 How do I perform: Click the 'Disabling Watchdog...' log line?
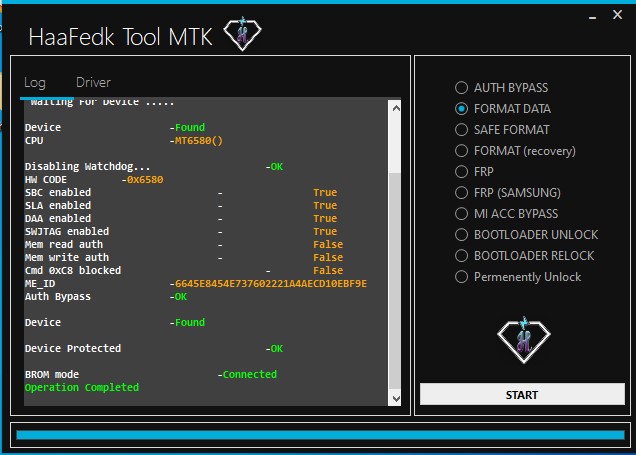pos(88,167)
